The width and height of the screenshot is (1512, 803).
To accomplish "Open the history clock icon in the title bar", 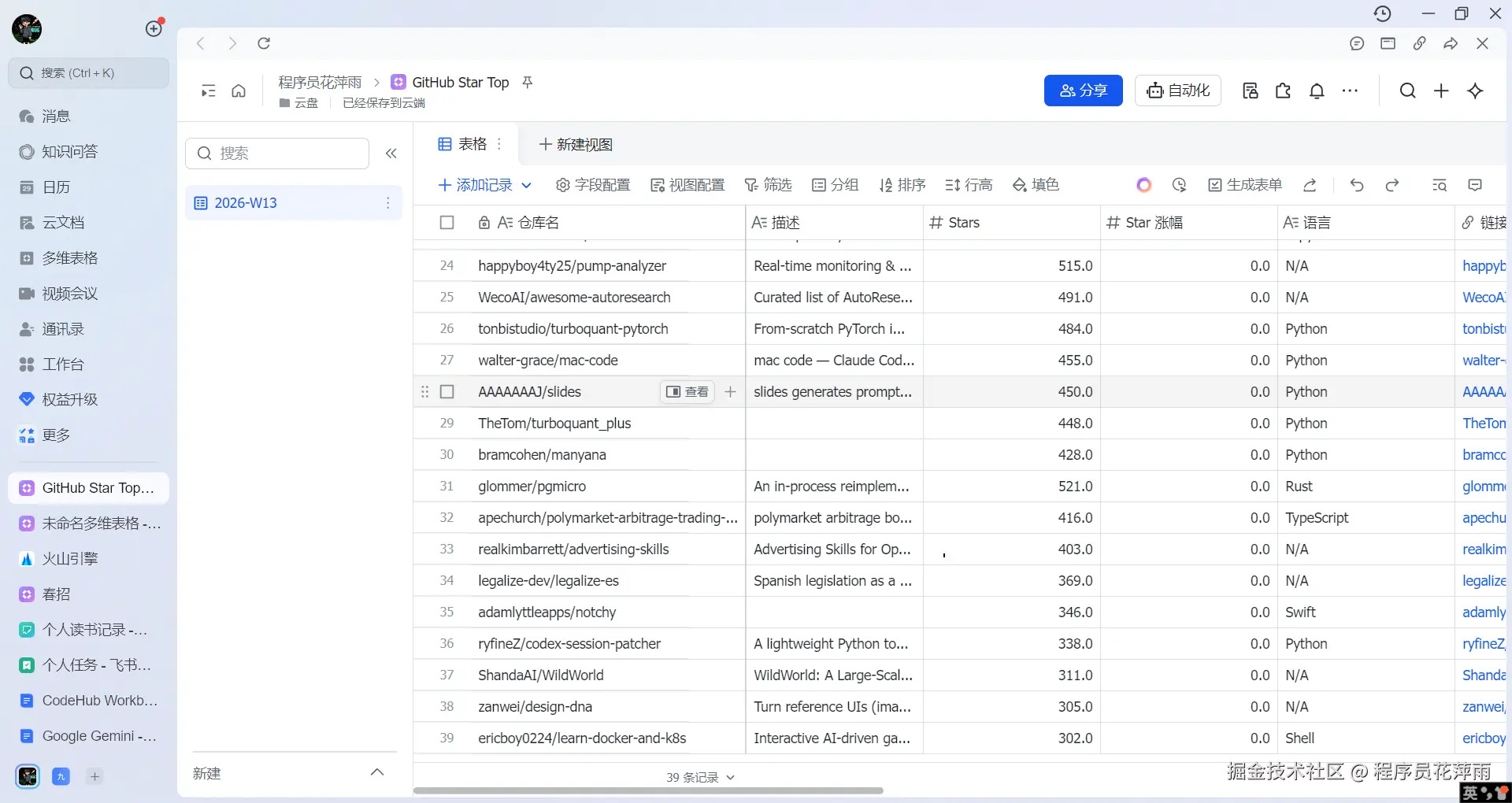I will click(1383, 13).
